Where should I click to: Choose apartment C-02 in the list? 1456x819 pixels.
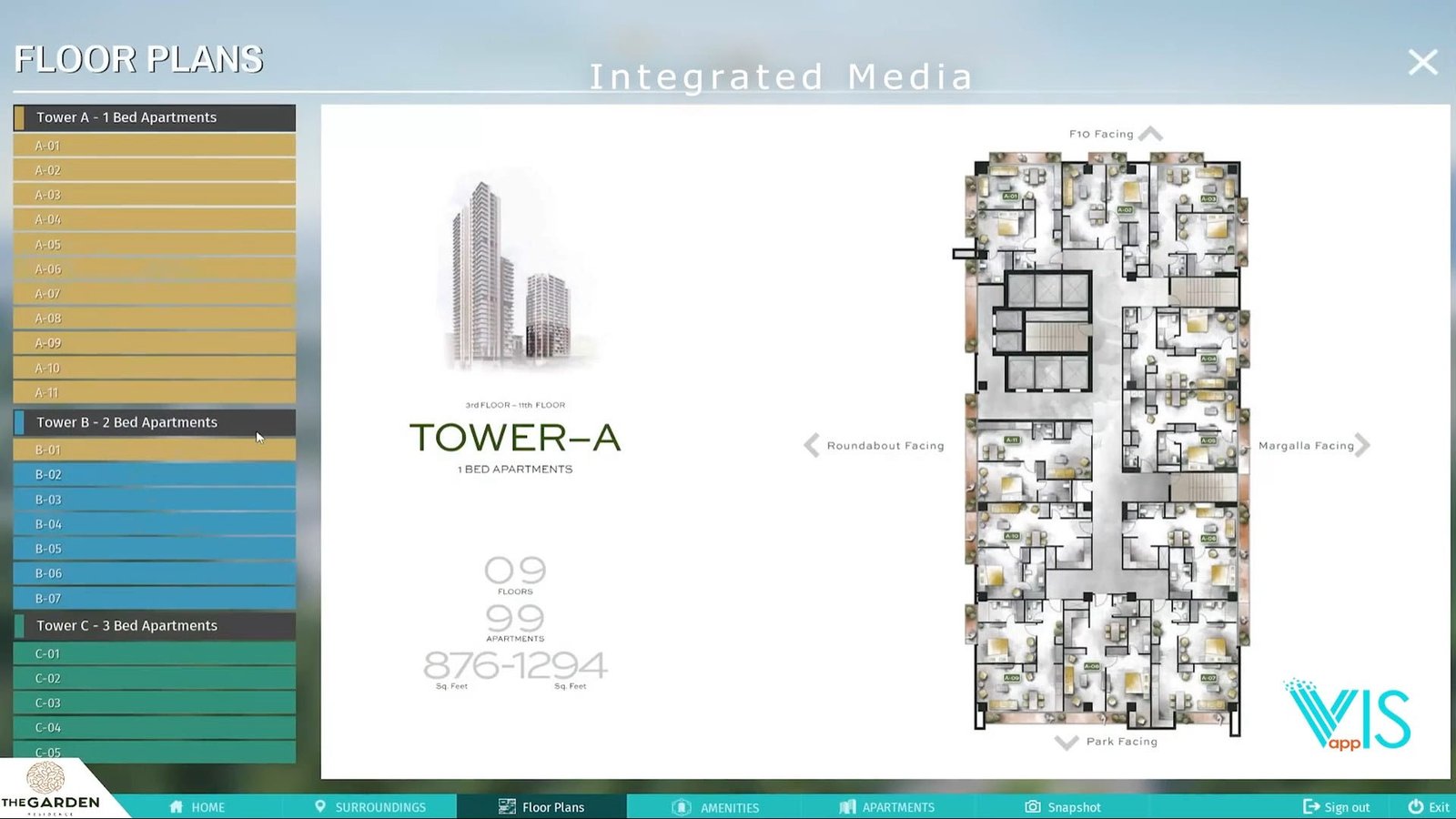tap(155, 679)
